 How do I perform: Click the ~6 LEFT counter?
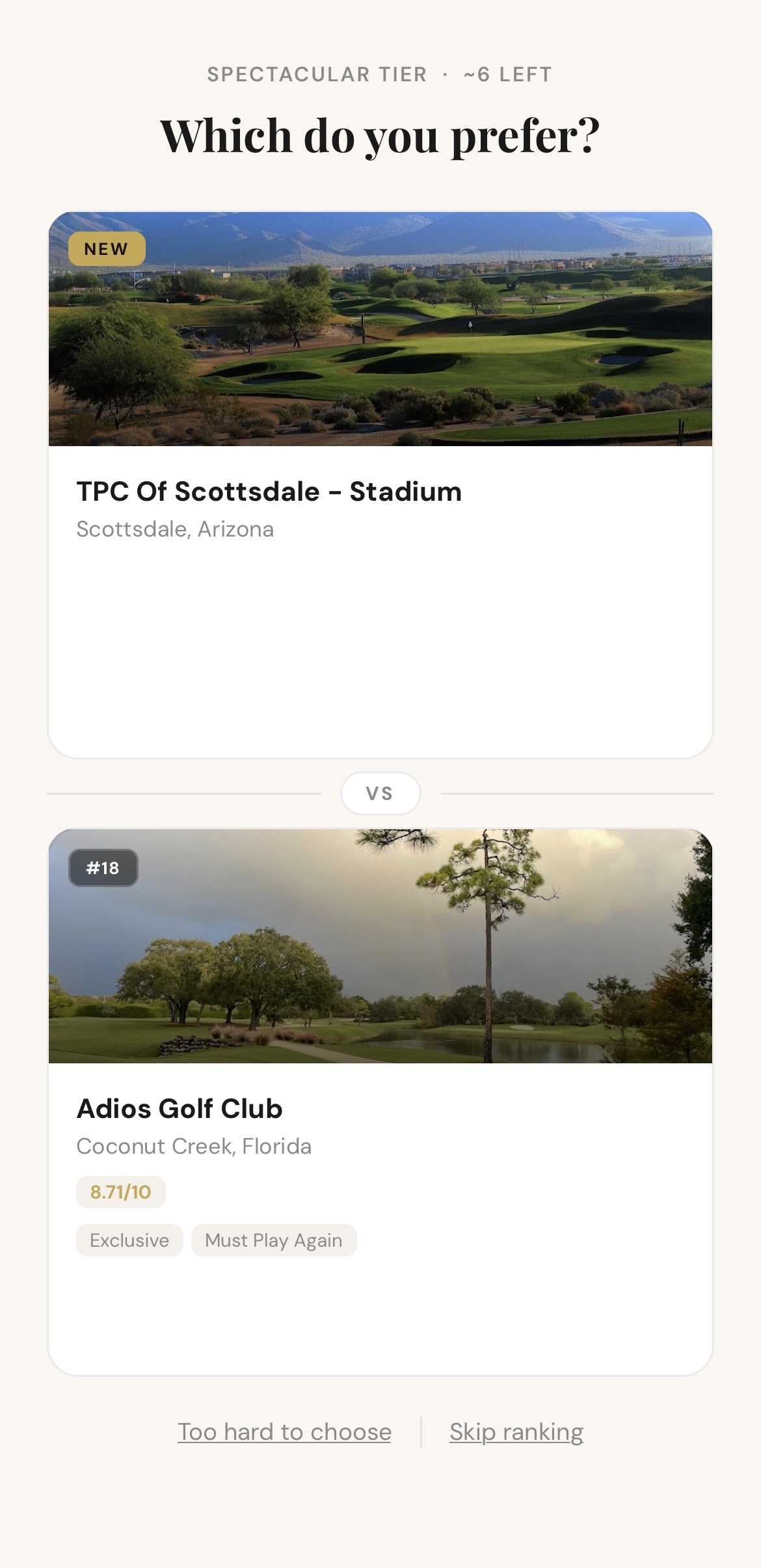click(x=507, y=75)
